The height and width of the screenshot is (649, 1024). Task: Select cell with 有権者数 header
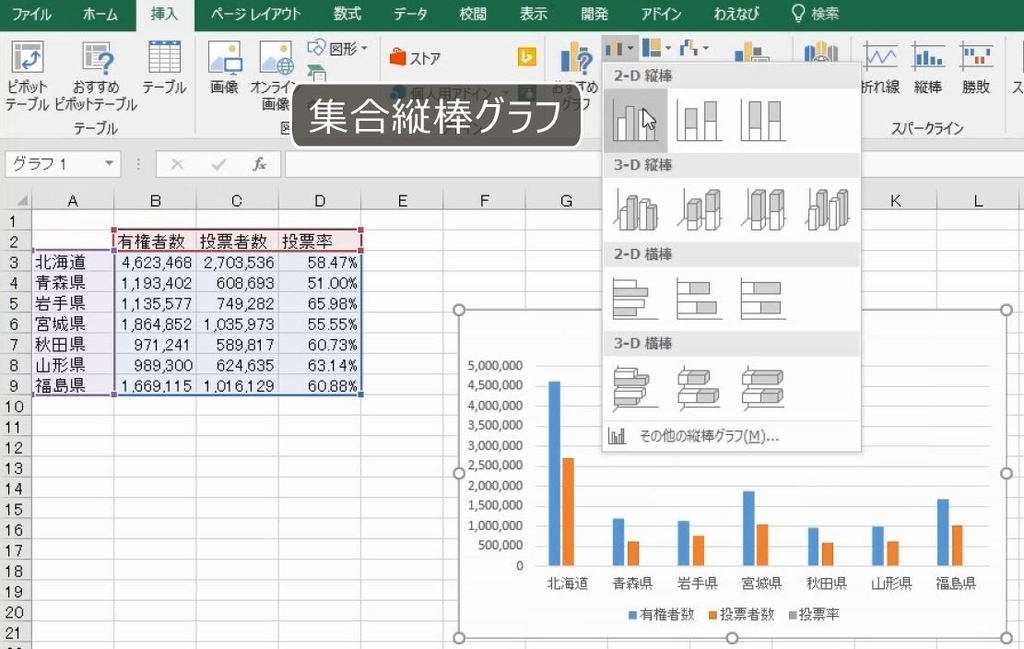pyautogui.click(x=155, y=242)
